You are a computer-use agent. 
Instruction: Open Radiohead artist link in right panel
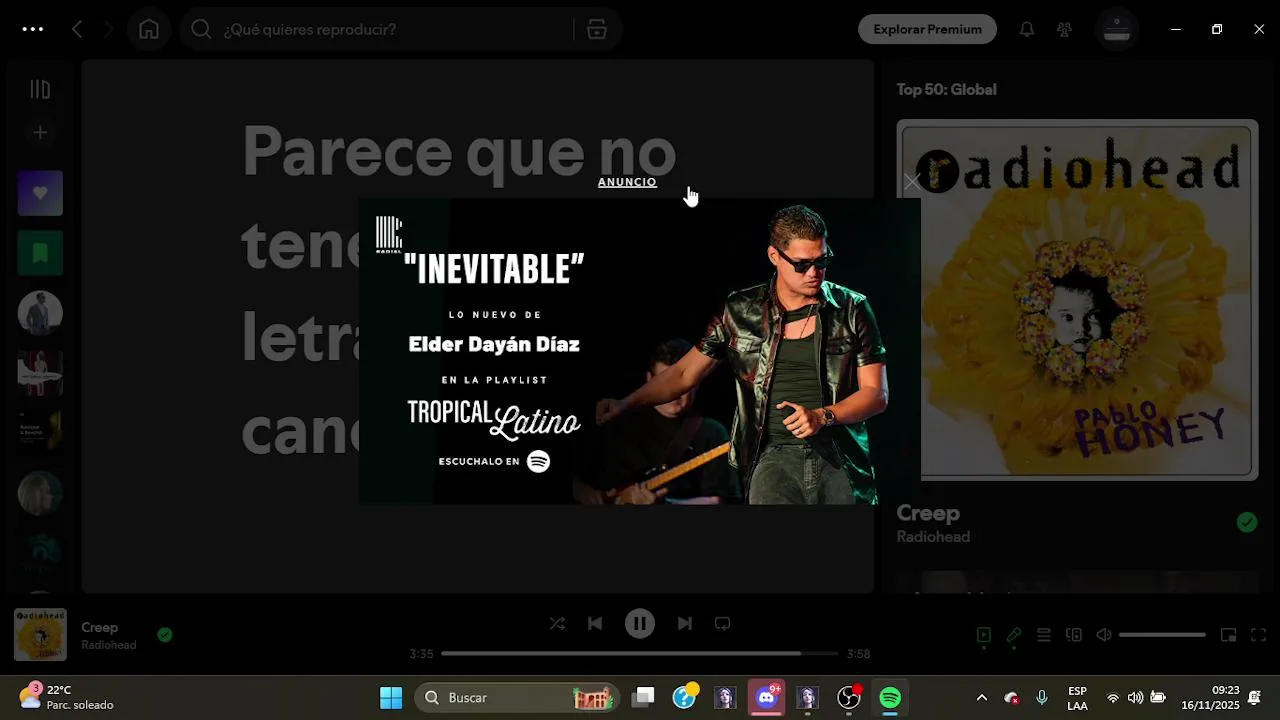(933, 537)
